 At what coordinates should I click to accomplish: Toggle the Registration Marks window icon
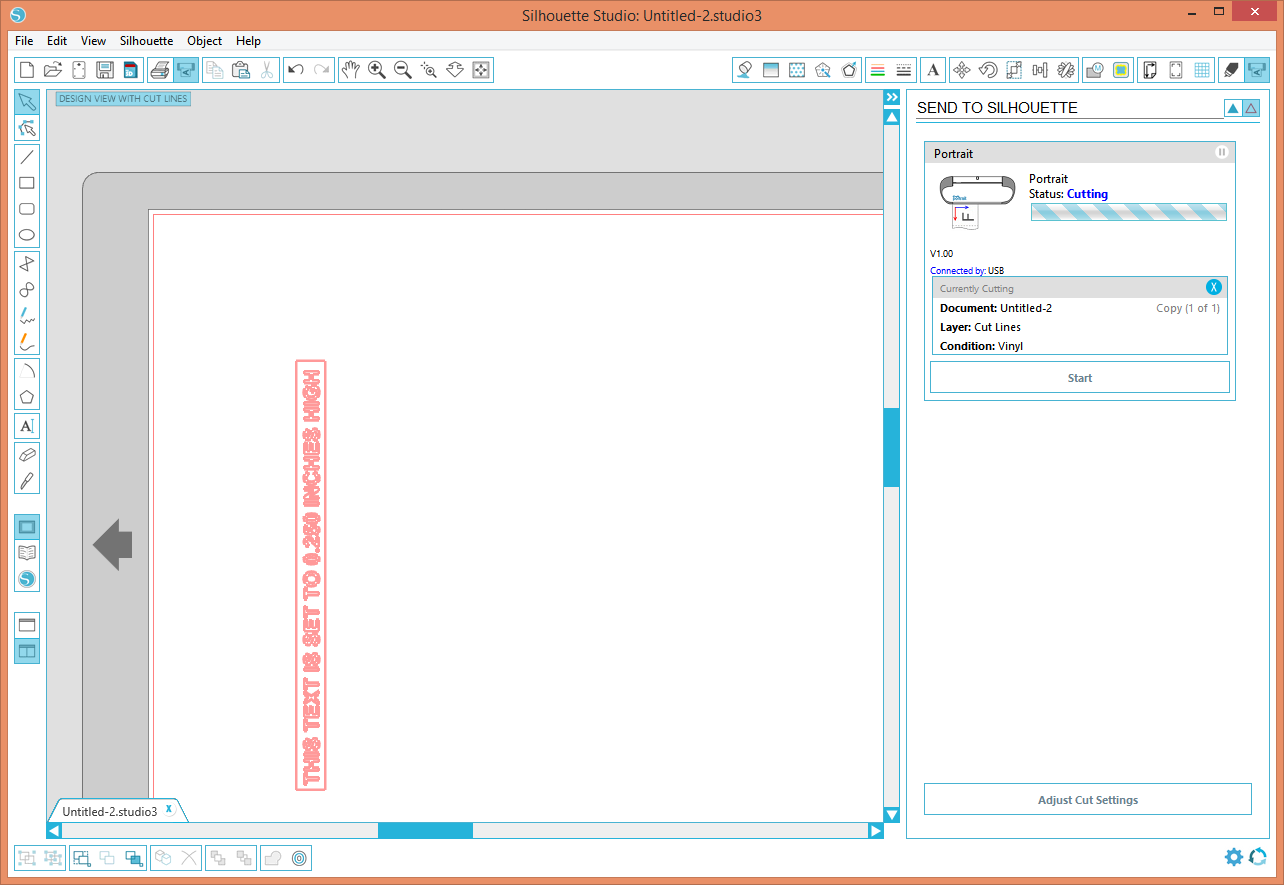(x=1175, y=70)
